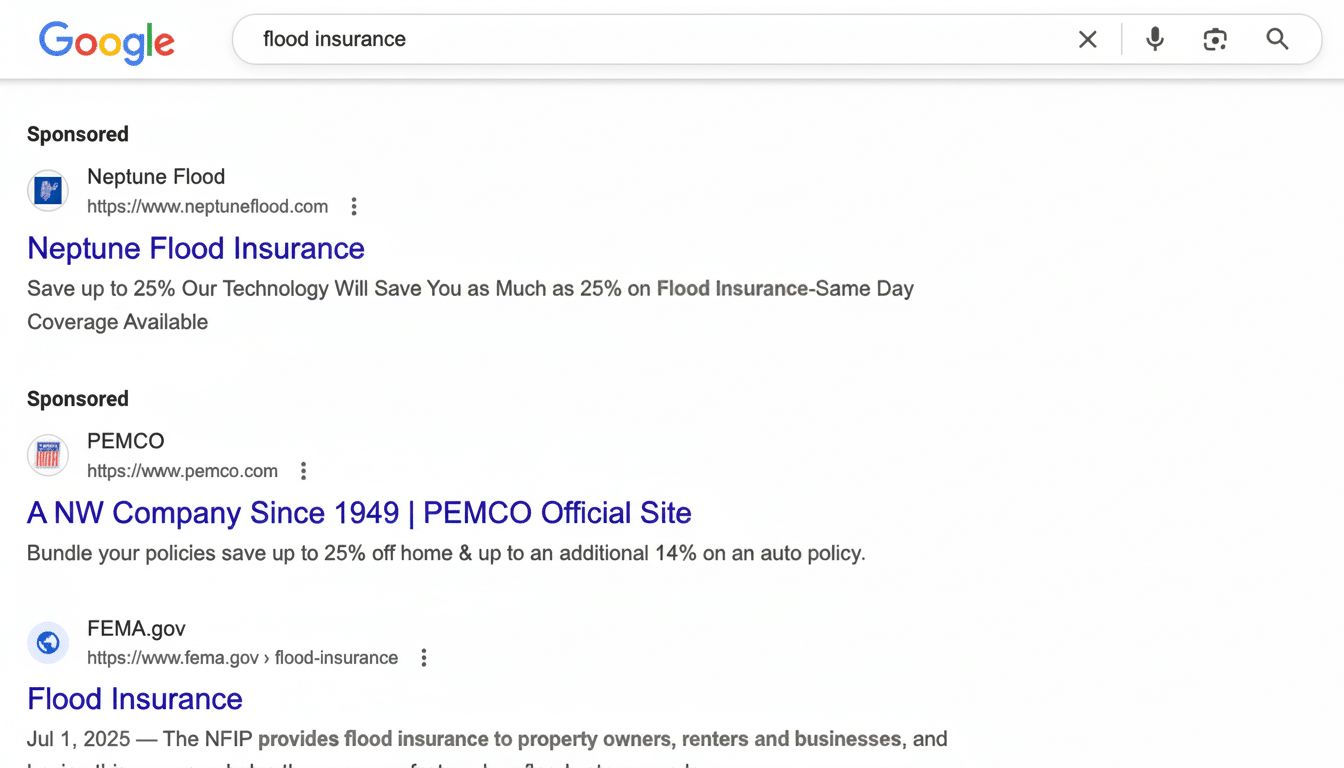Open the three-dot menu for PEMCO result
Screen dimensions: 1344x768
tap(303, 470)
